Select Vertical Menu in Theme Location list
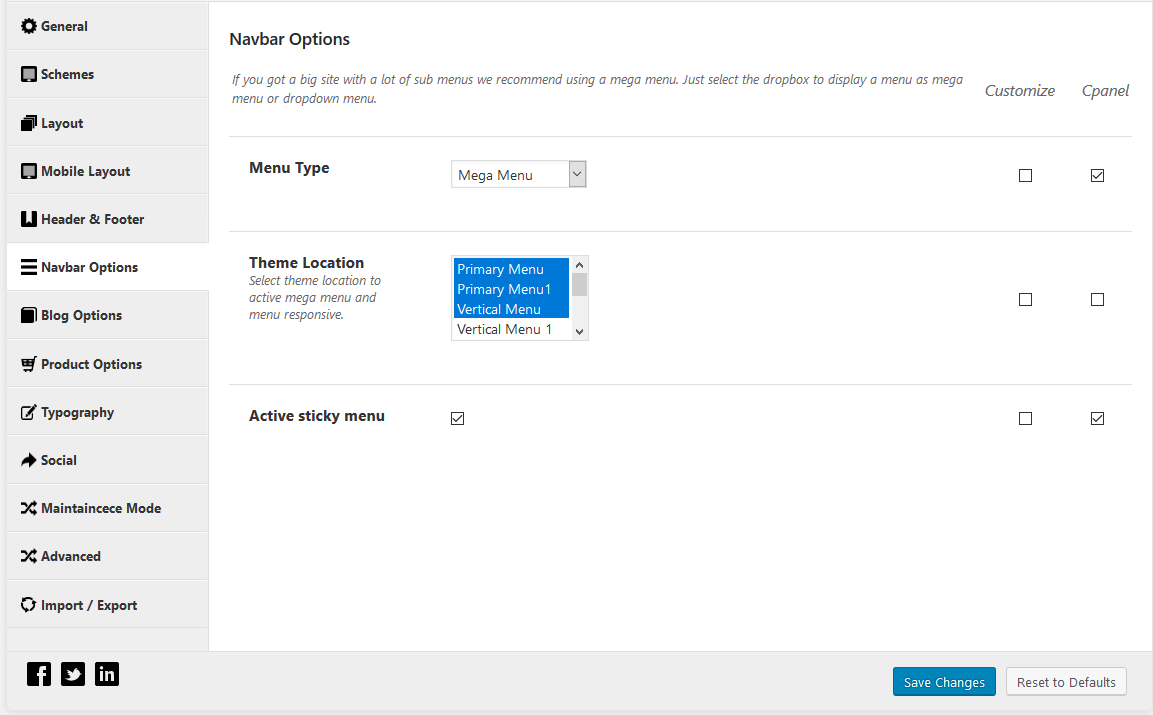This screenshot has width=1153, height=715. 511,309
